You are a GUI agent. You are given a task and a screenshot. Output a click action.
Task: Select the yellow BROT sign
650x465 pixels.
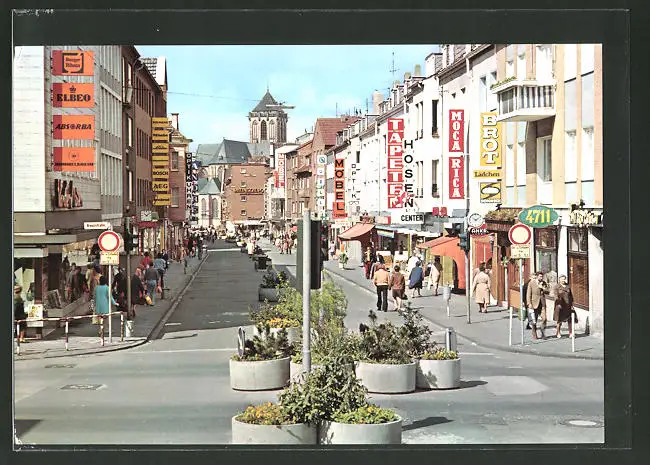point(490,140)
